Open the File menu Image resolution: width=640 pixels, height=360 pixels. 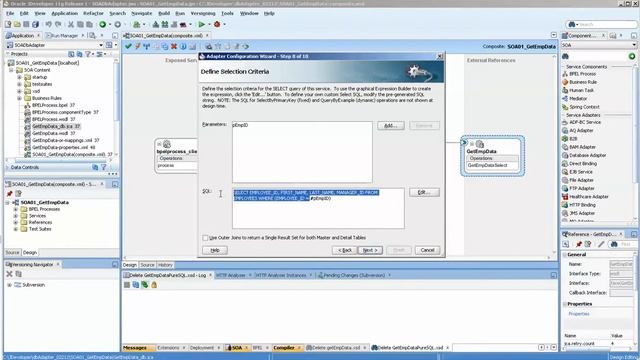click(x=10, y=13)
